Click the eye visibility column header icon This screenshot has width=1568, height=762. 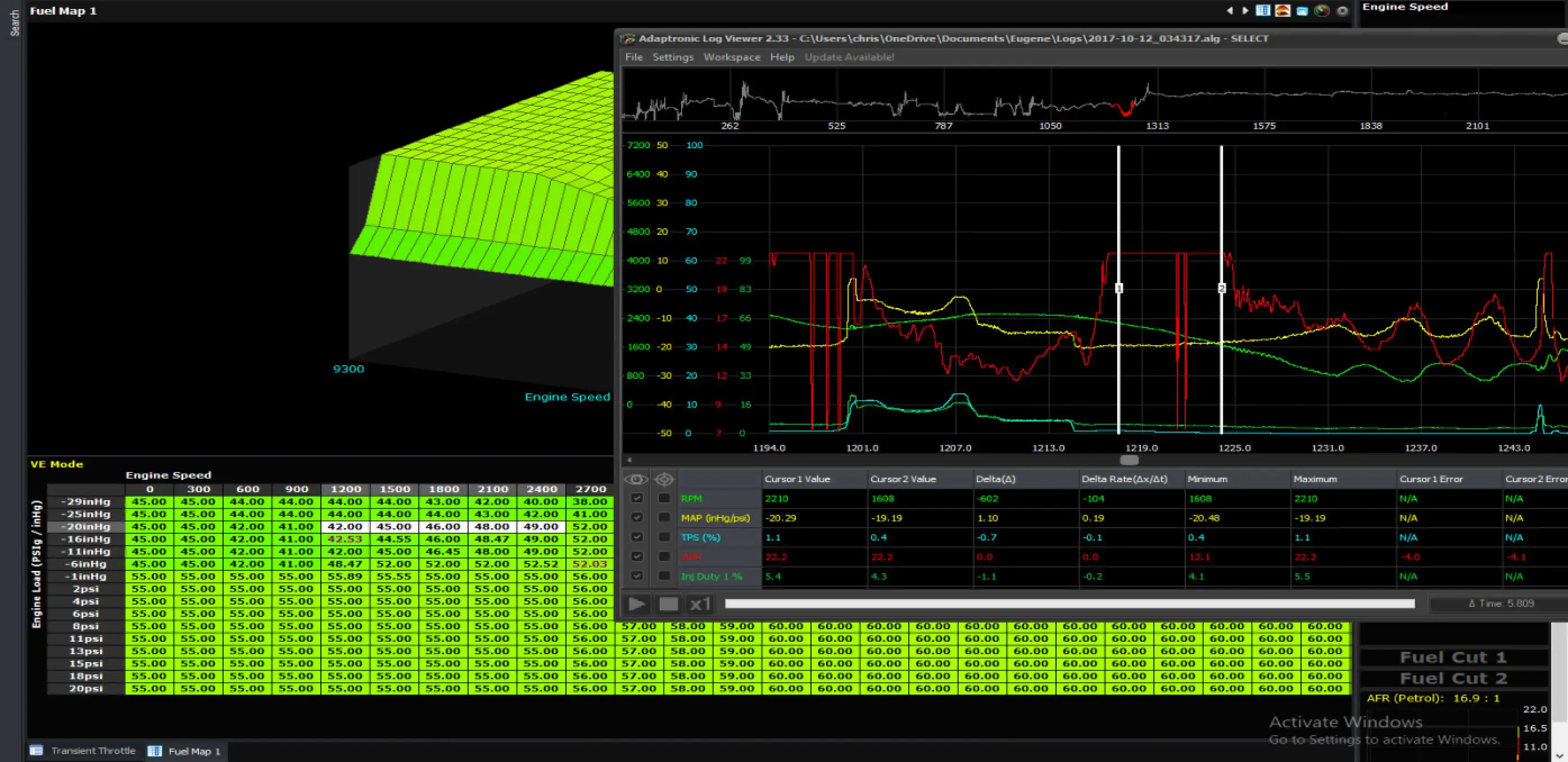(636, 479)
